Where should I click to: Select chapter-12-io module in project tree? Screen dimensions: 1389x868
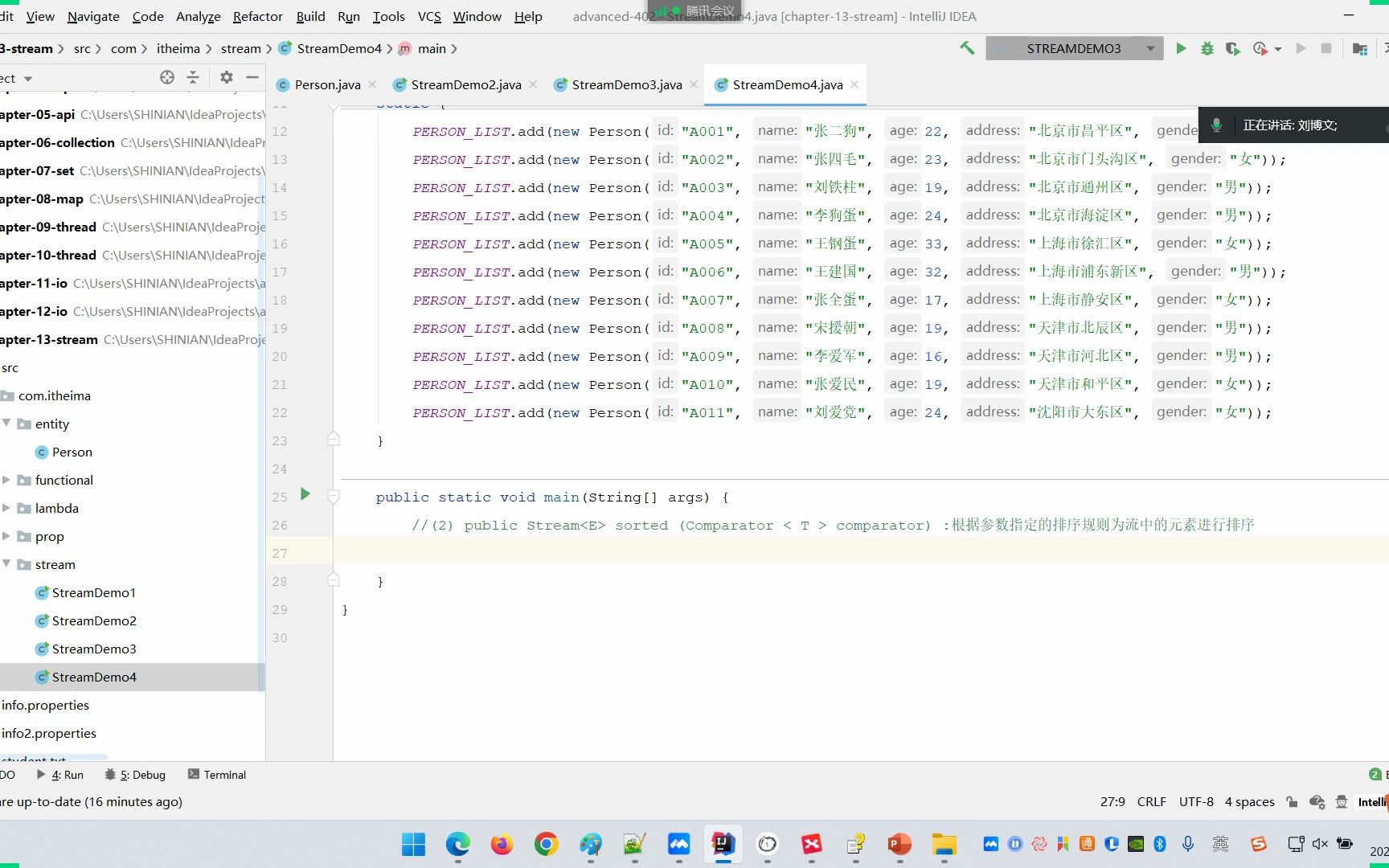coord(133,311)
